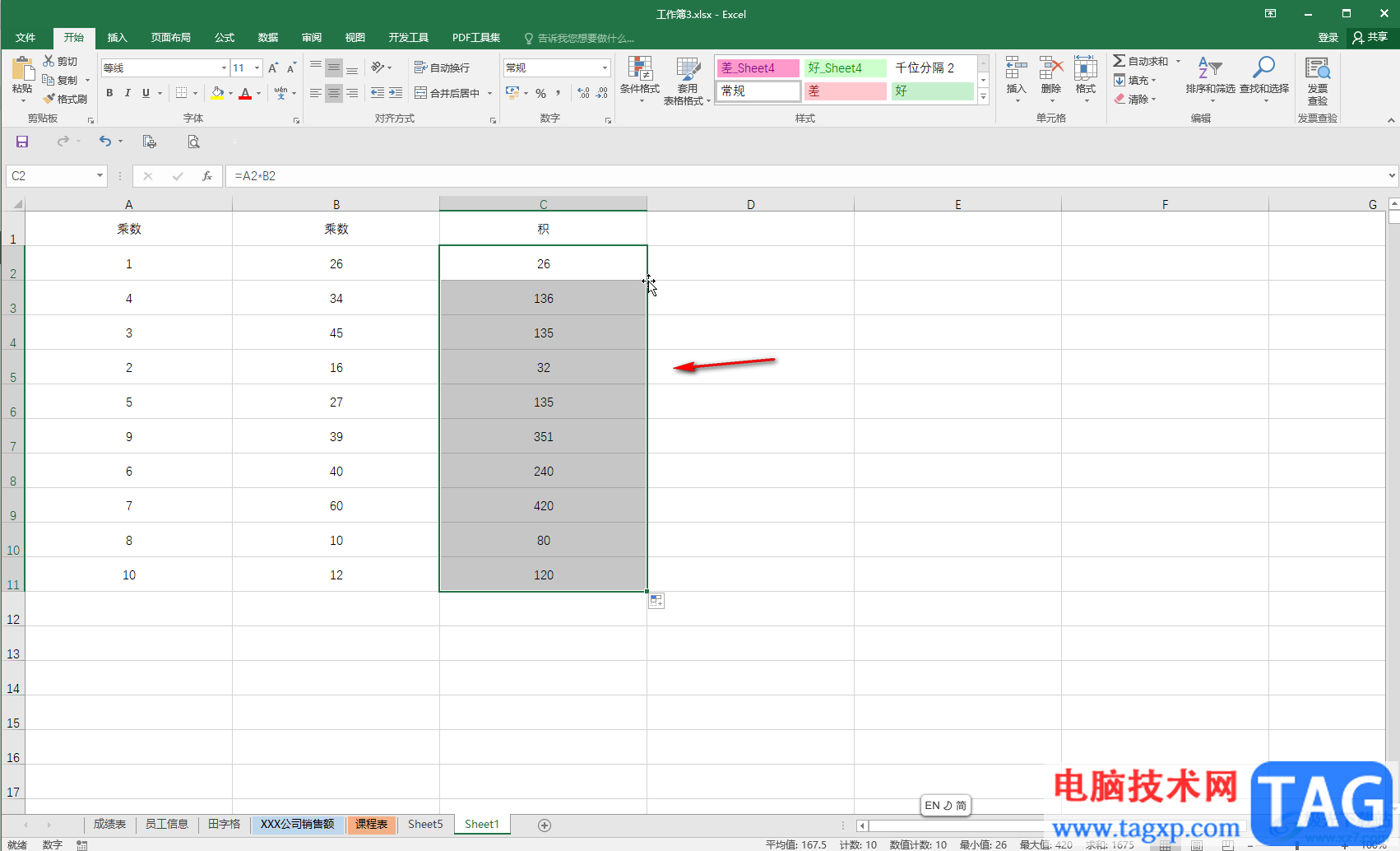1400x851 pixels.
Task: Click the Undo arrow icon
Action: [x=104, y=142]
